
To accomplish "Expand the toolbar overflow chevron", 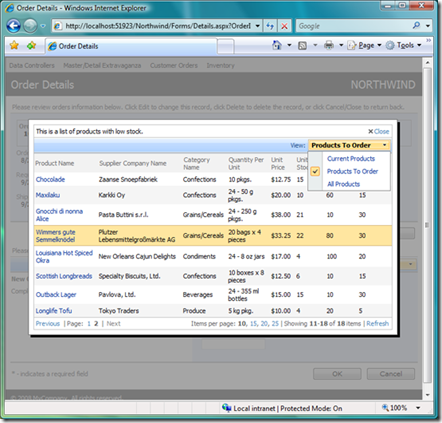I will 429,40.
